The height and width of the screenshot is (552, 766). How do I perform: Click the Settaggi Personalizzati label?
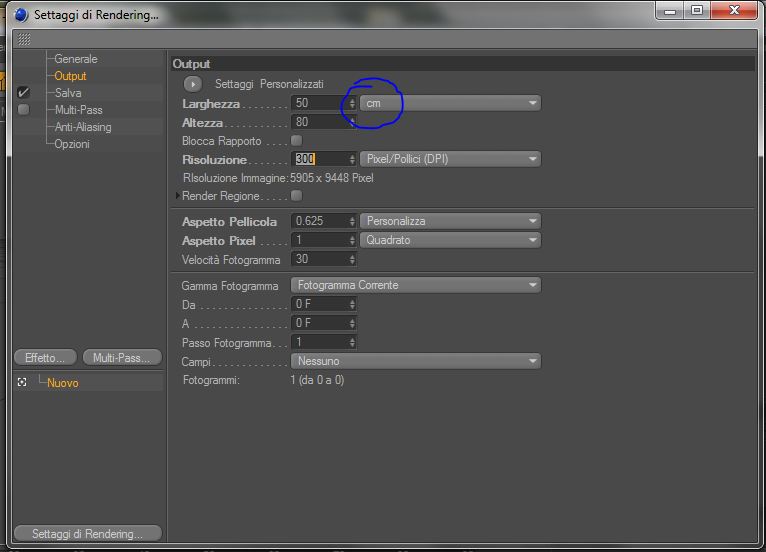point(269,84)
